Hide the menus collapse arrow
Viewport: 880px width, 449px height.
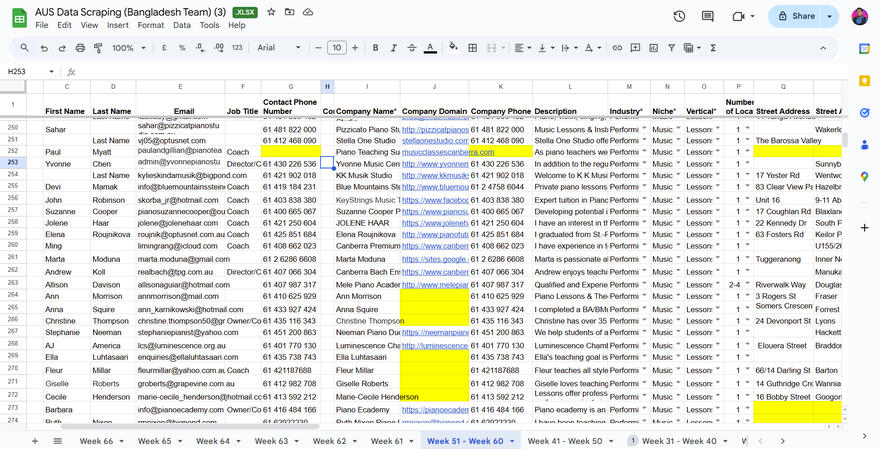823,48
